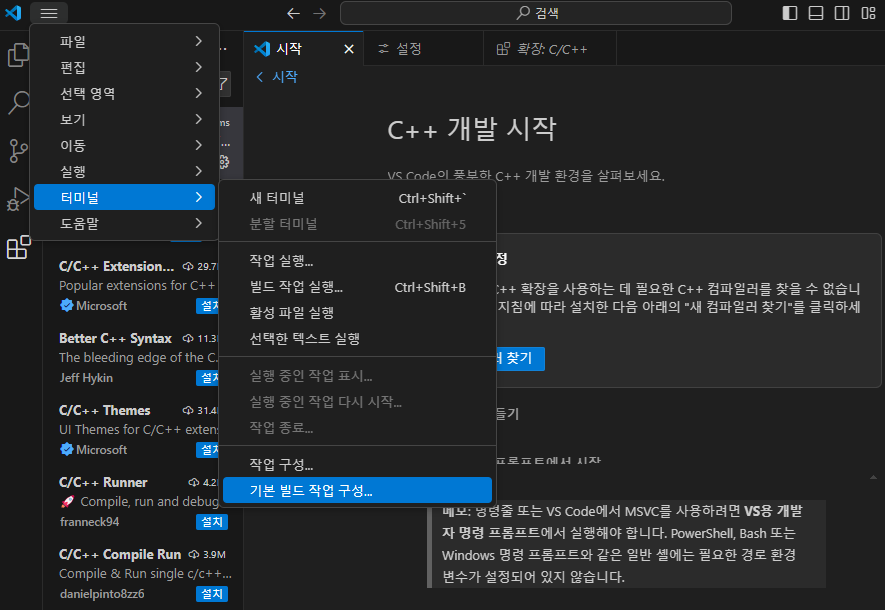Toggle the bottom panel visibility

(x=815, y=12)
